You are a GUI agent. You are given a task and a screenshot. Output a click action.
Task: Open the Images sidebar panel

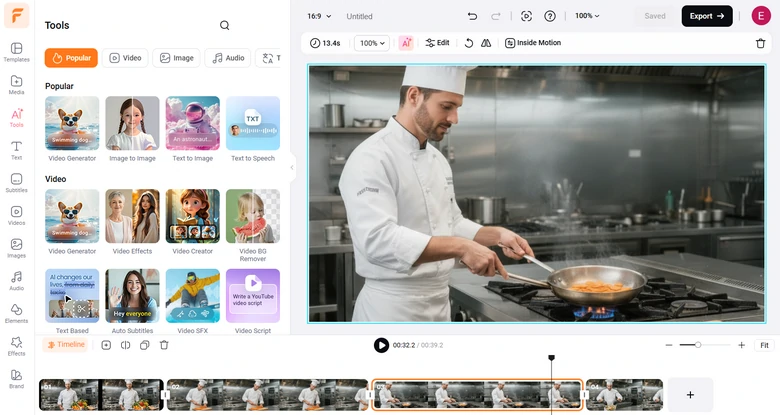[16, 249]
